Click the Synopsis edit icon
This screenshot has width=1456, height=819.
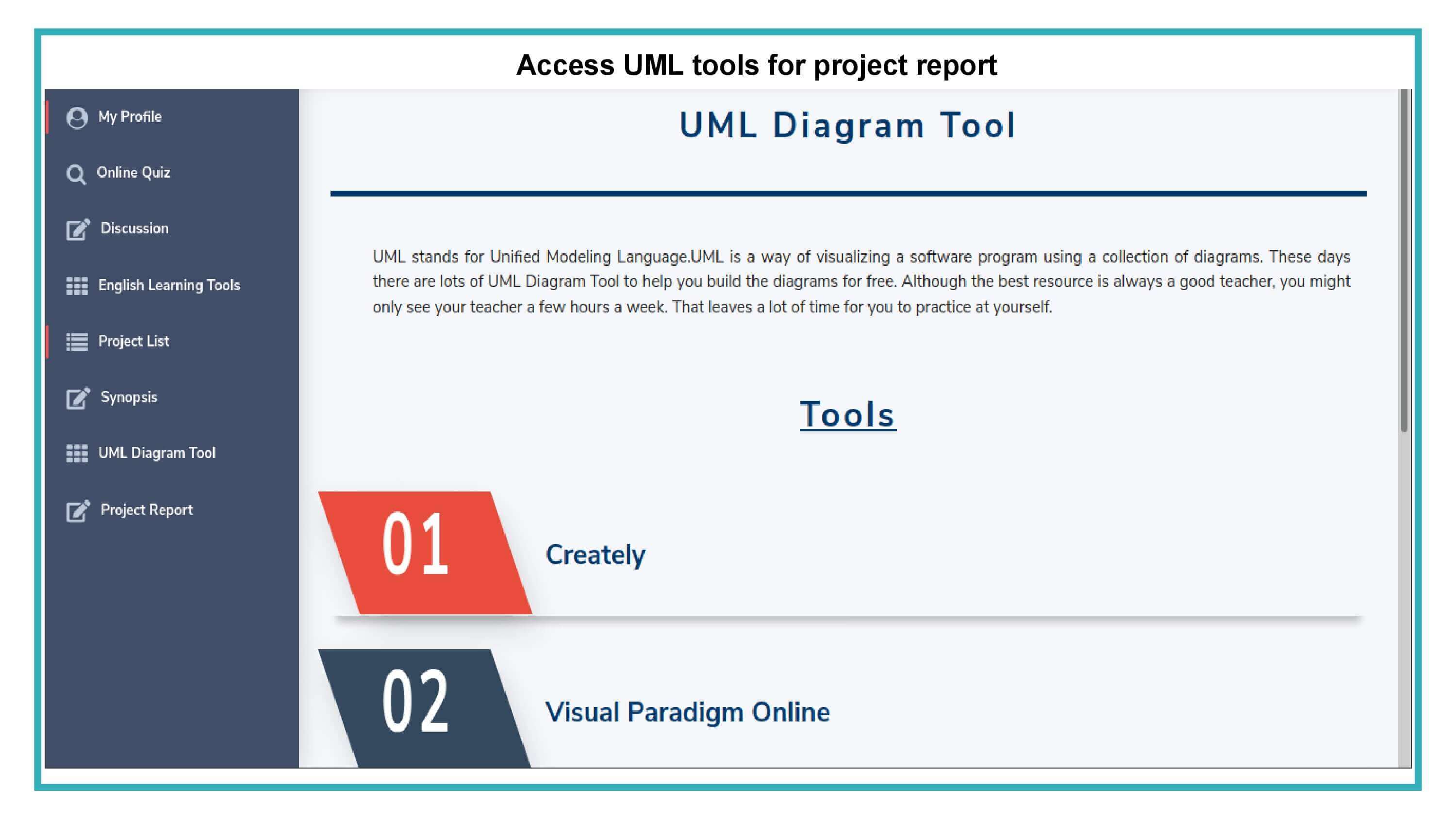click(x=78, y=398)
